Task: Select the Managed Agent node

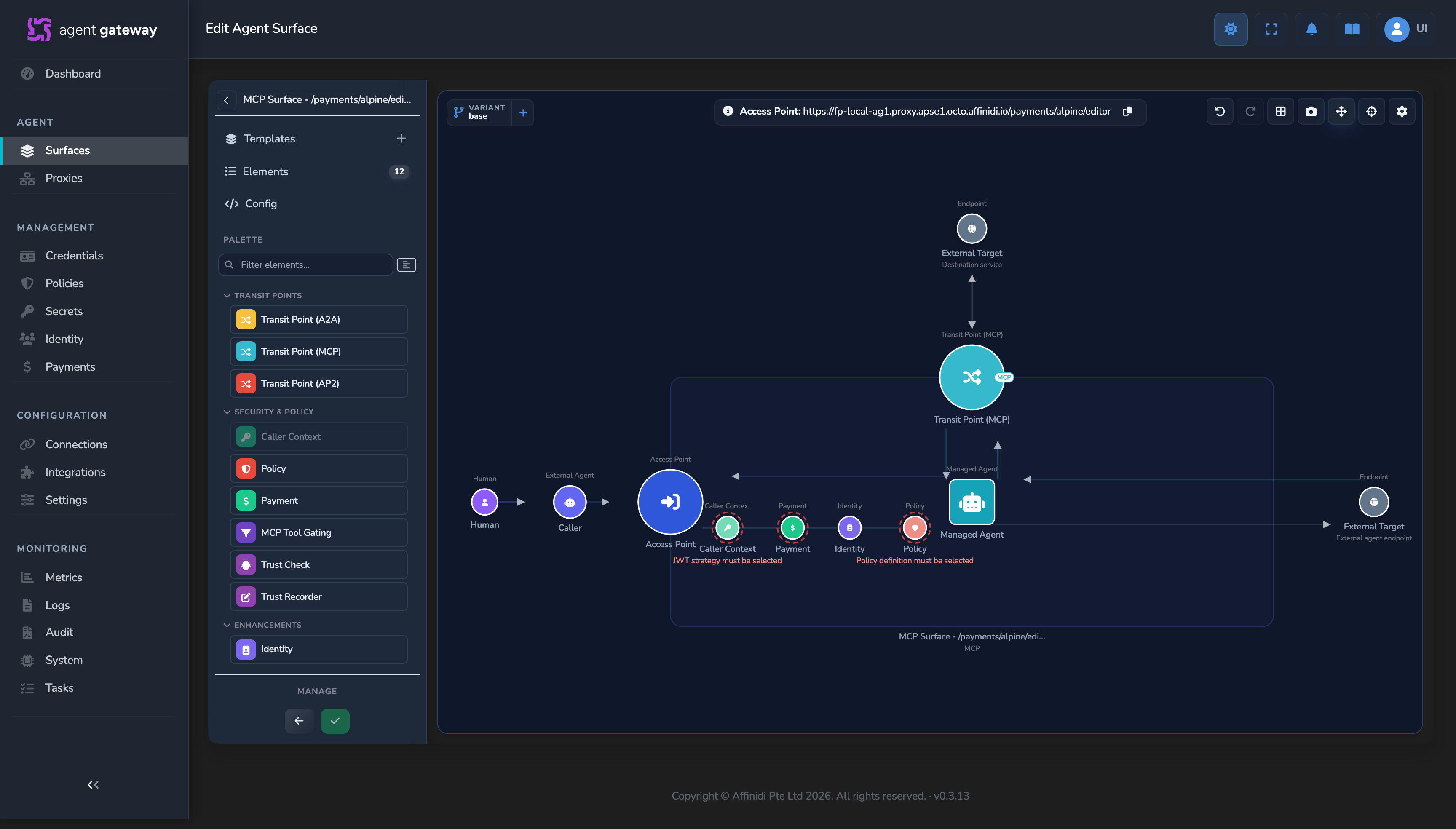Action: (x=972, y=502)
